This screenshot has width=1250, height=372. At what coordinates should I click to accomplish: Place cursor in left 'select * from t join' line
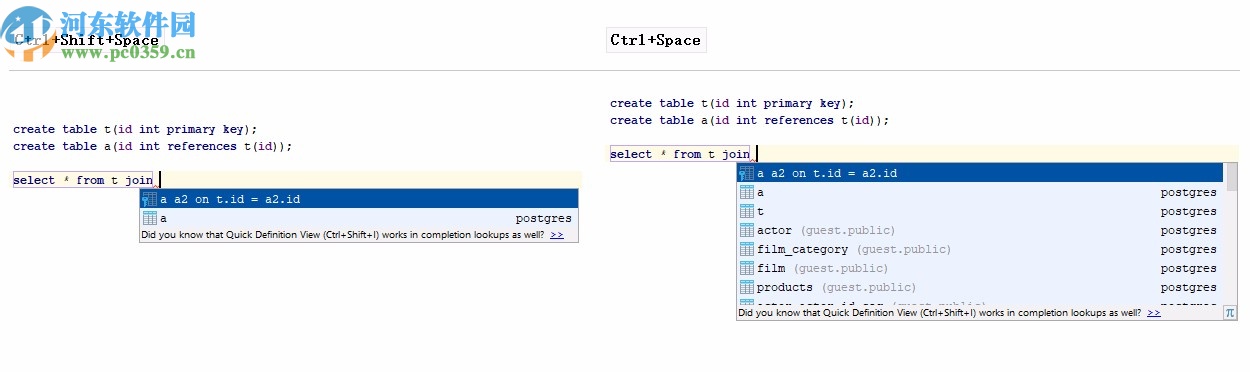(83, 180)
